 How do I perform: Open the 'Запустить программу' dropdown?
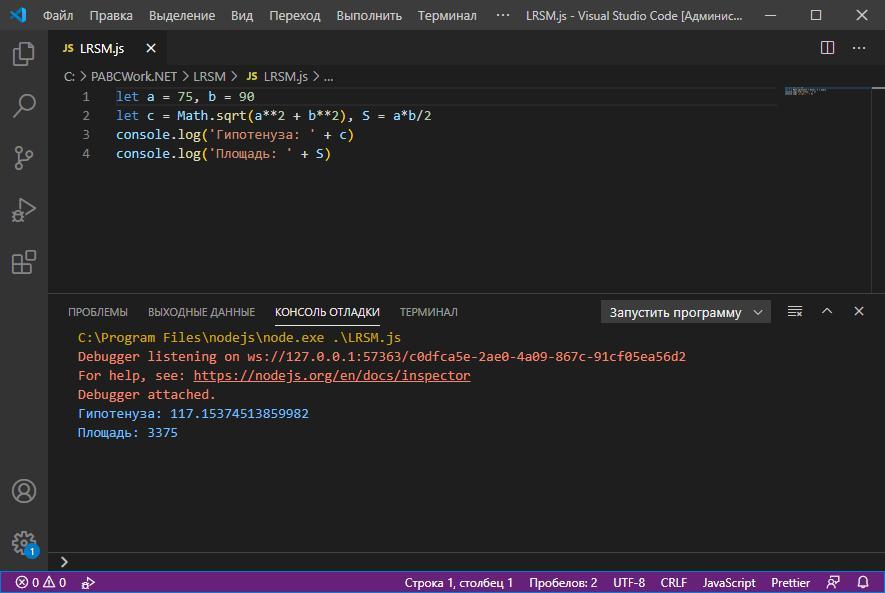click(x=686, y=312)
